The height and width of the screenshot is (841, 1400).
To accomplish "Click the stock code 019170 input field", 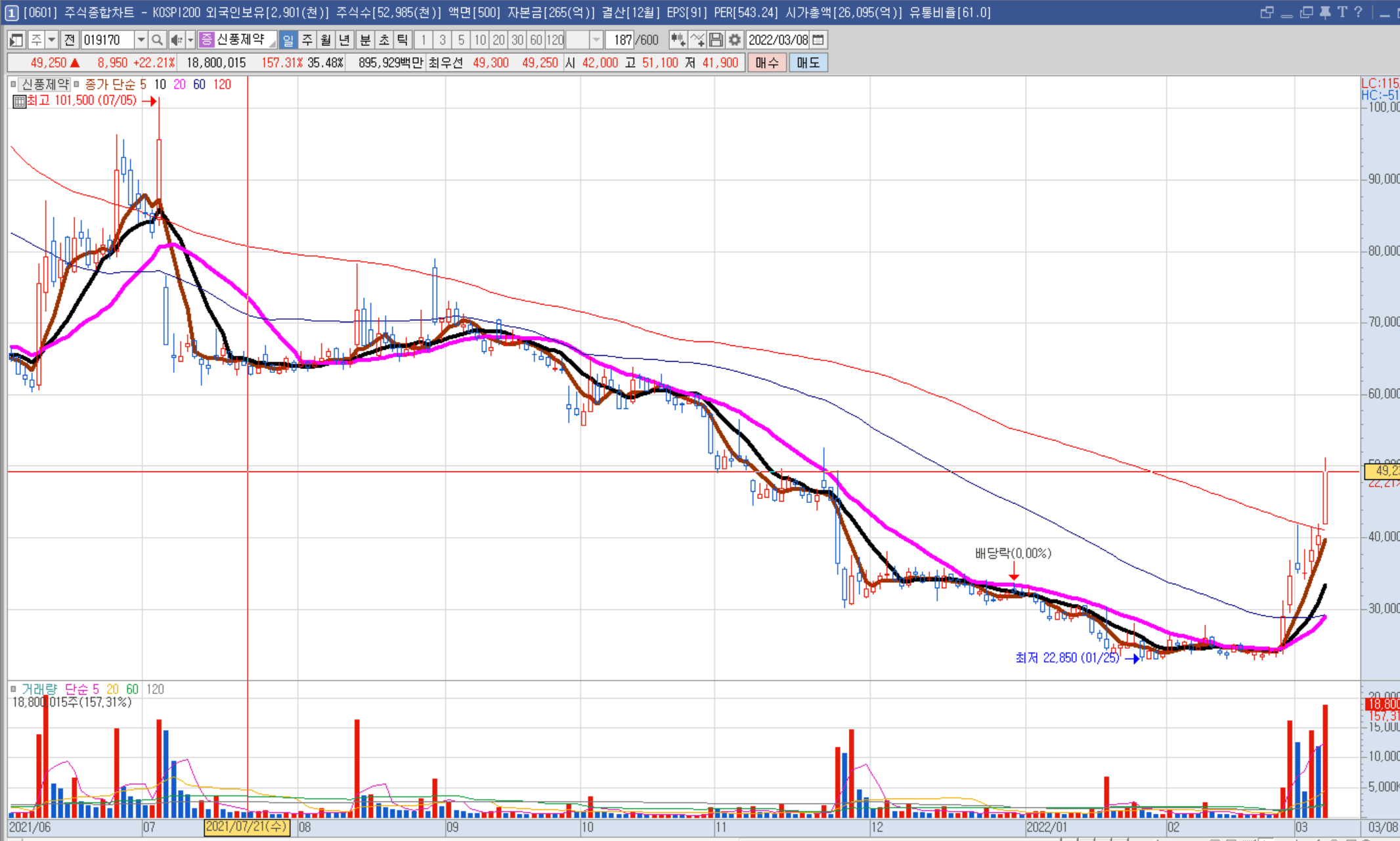I will click(108, 40).
